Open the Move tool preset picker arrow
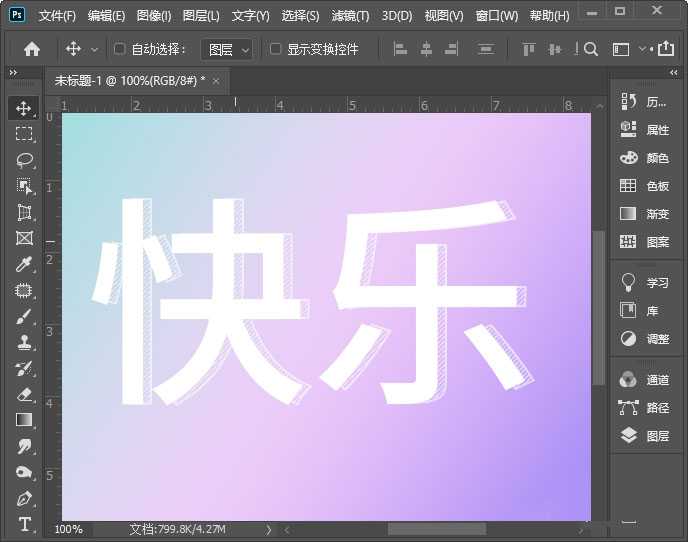 tap(95, 49)
